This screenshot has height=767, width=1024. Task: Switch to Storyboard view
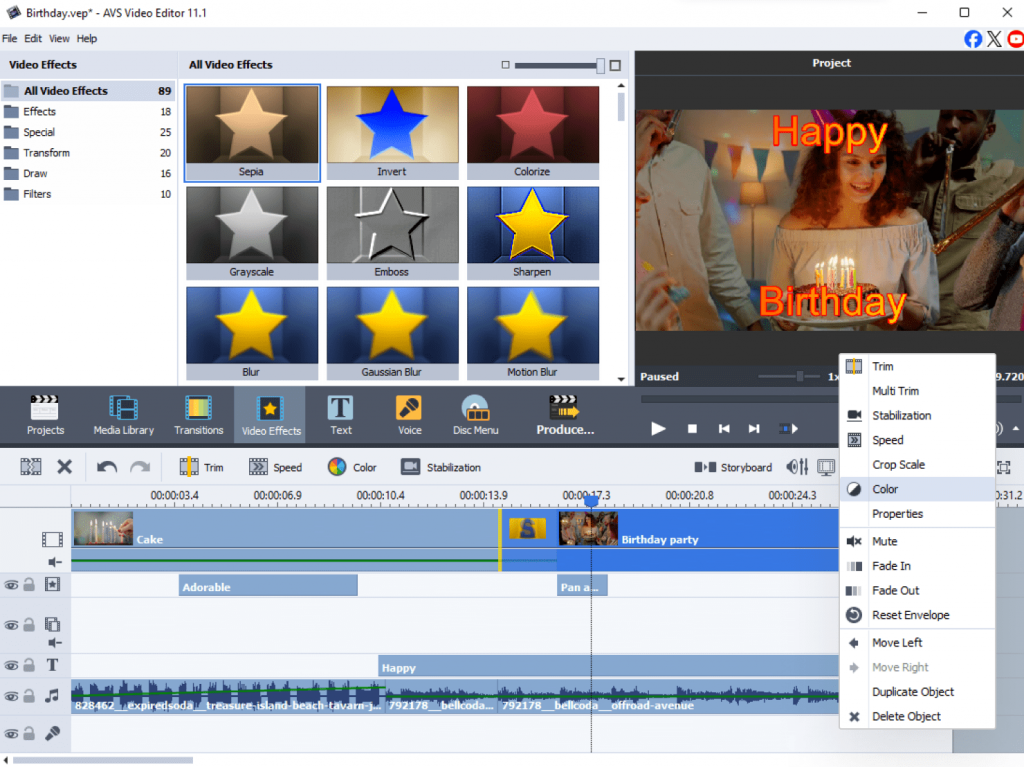point(735,467)
